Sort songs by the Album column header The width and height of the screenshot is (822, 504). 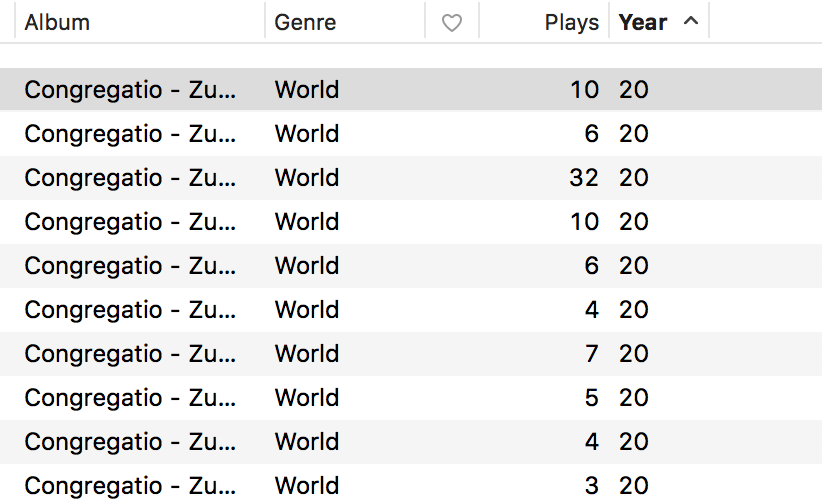click(x=57, y=22)
